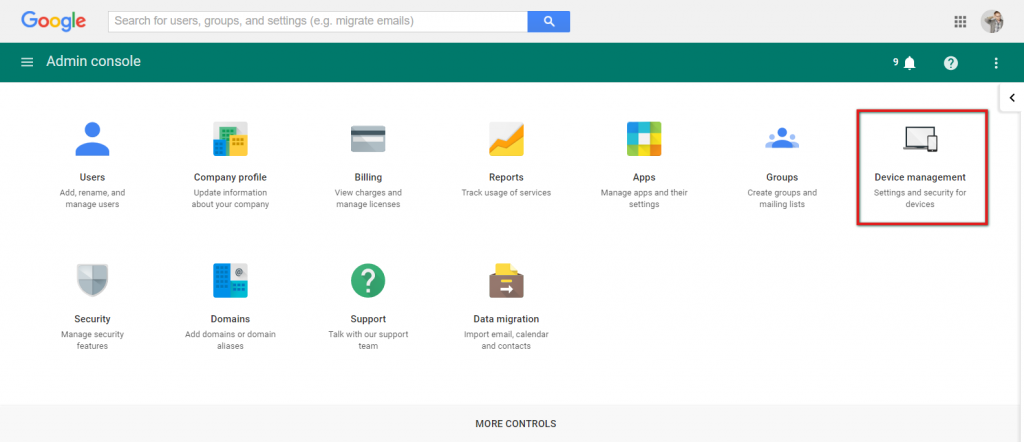This screenshot has height=442, width=1024.
Task: Open the Groups people icon
Action: tap(782, 139)
